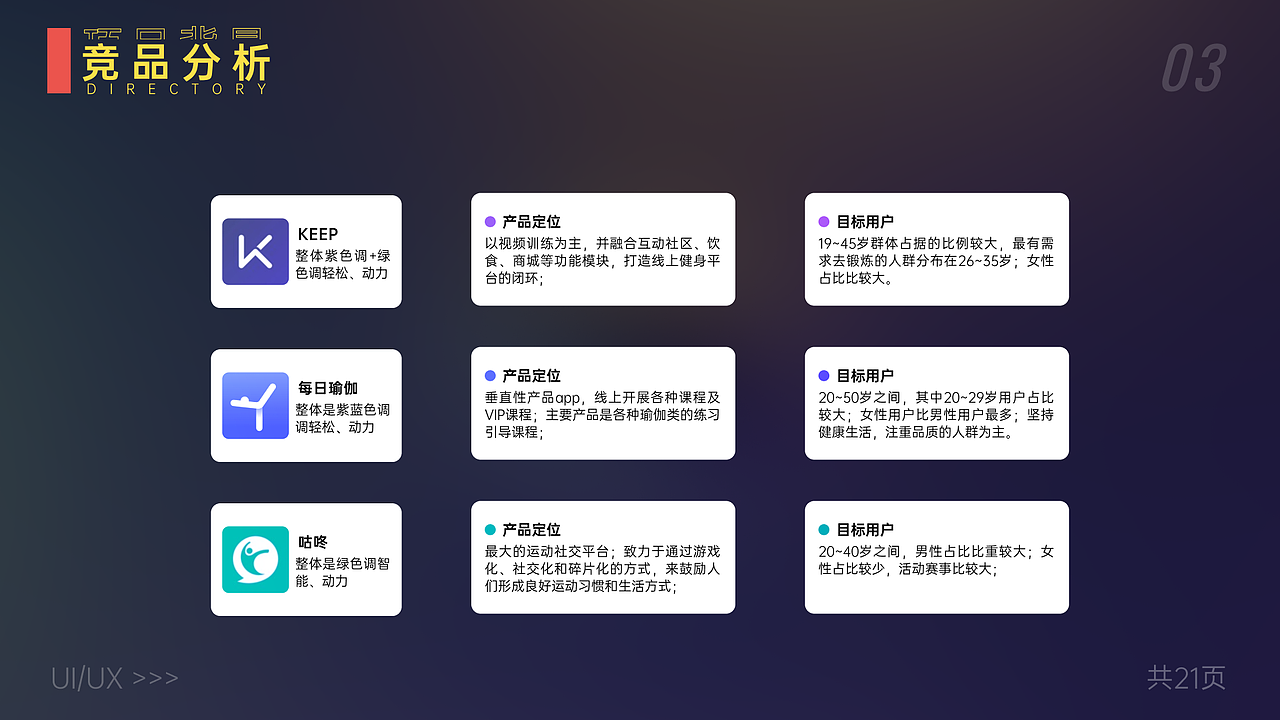Click the slide number 03
The height and width of the screenshot is (720, 1280).
click(1193, 69)
